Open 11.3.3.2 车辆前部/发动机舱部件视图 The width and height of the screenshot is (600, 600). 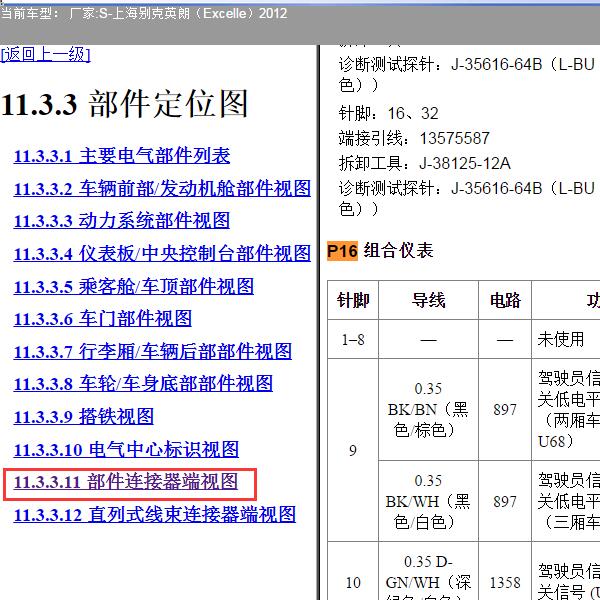pyautogui.click(x=162, y=188)
